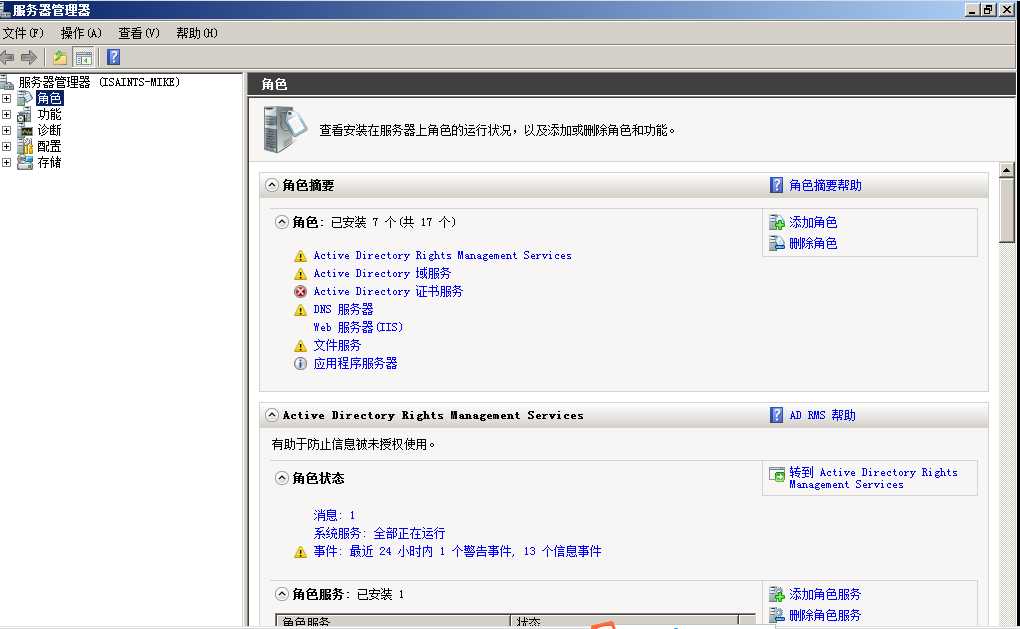Click error icon beside Active Directory 证书服务

point(300,291)
